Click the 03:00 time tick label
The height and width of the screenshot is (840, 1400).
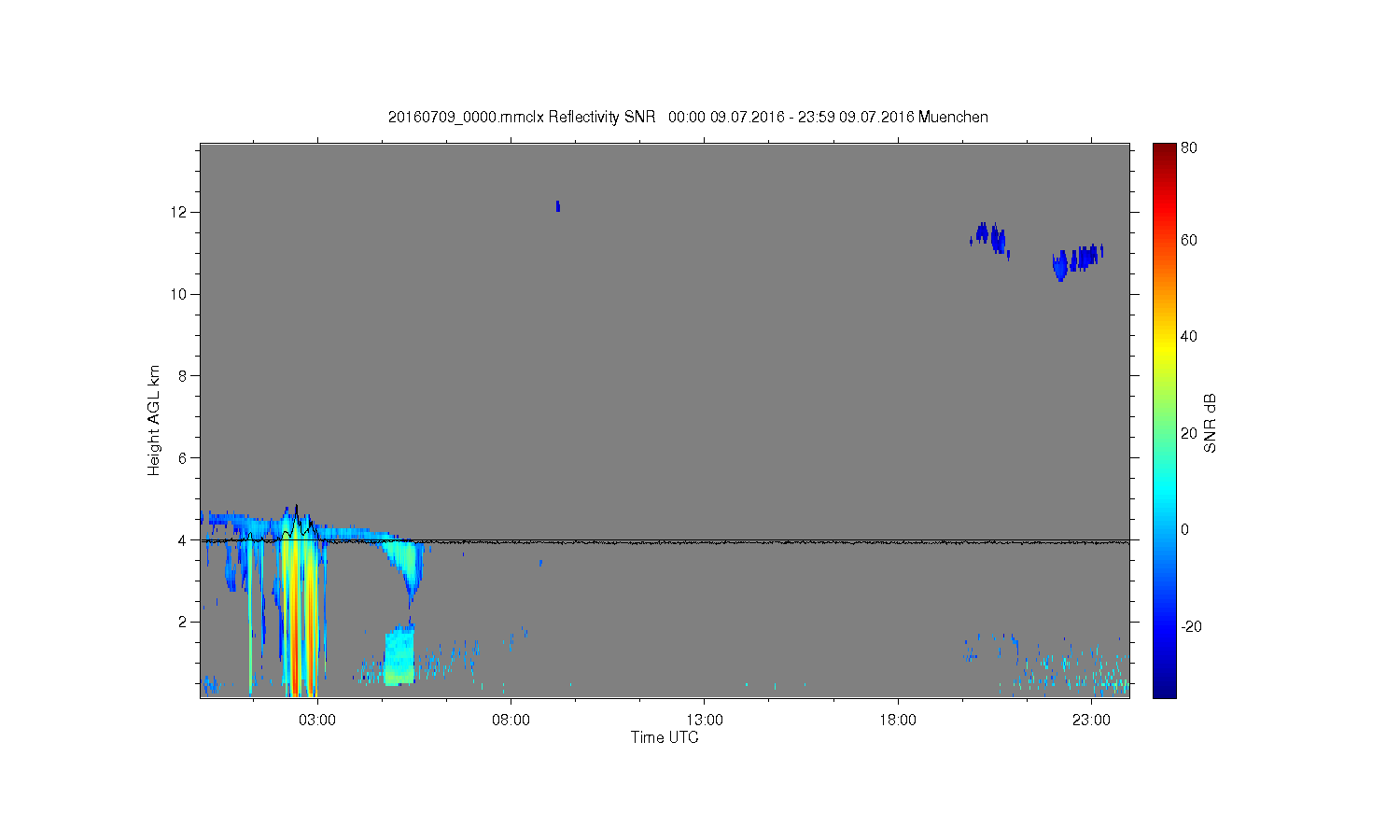point(317,721)
